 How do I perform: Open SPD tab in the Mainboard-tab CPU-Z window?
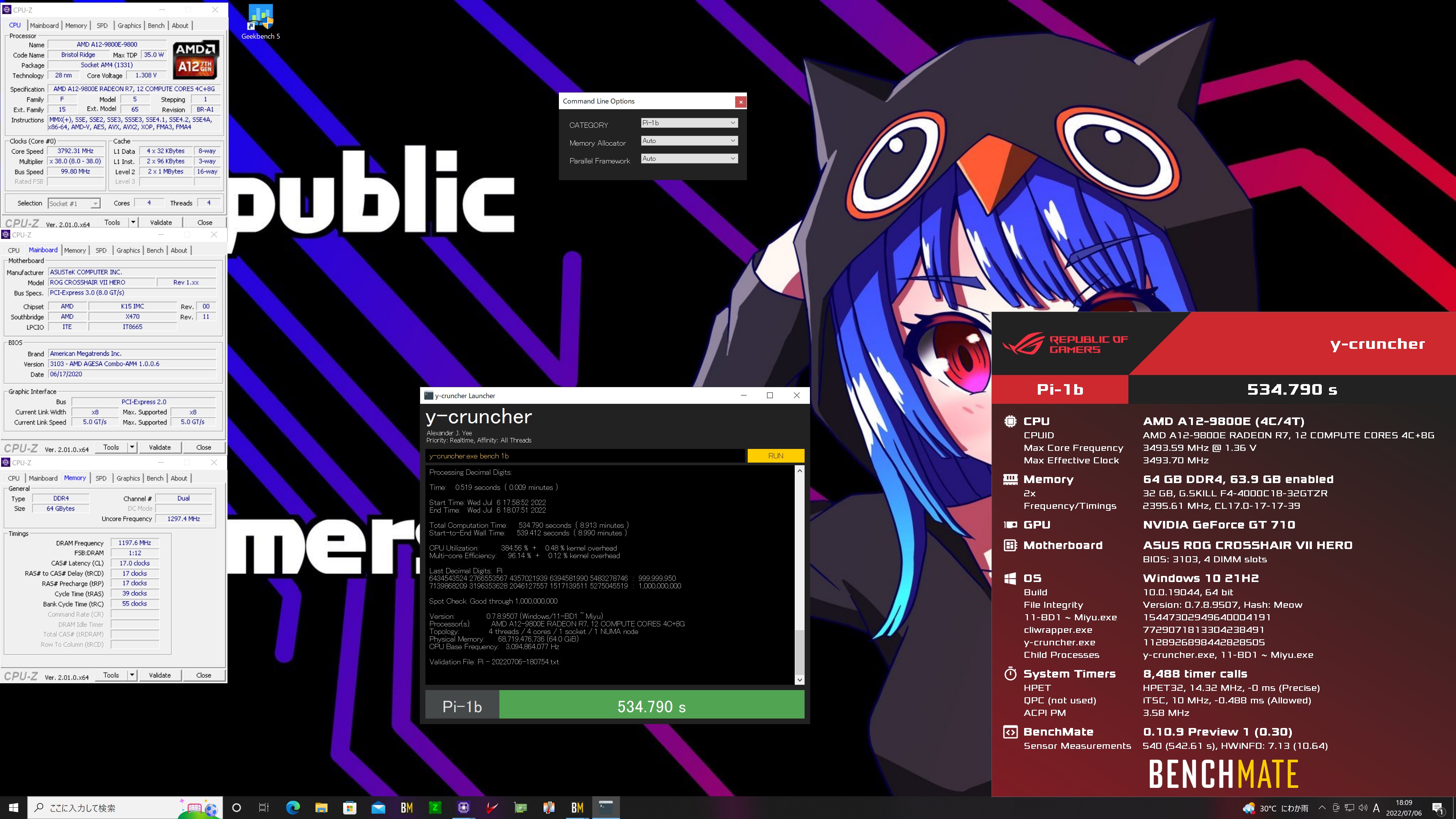100,250
